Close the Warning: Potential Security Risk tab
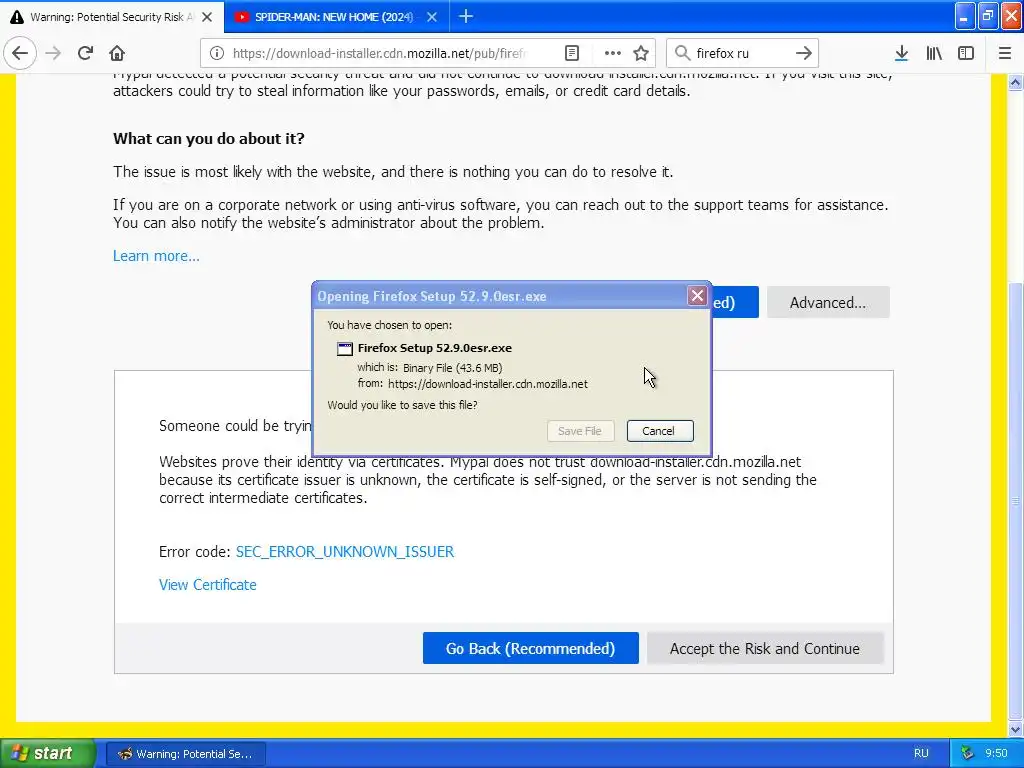The height and width of the screenshot is (768, 1024). (207, 17)
